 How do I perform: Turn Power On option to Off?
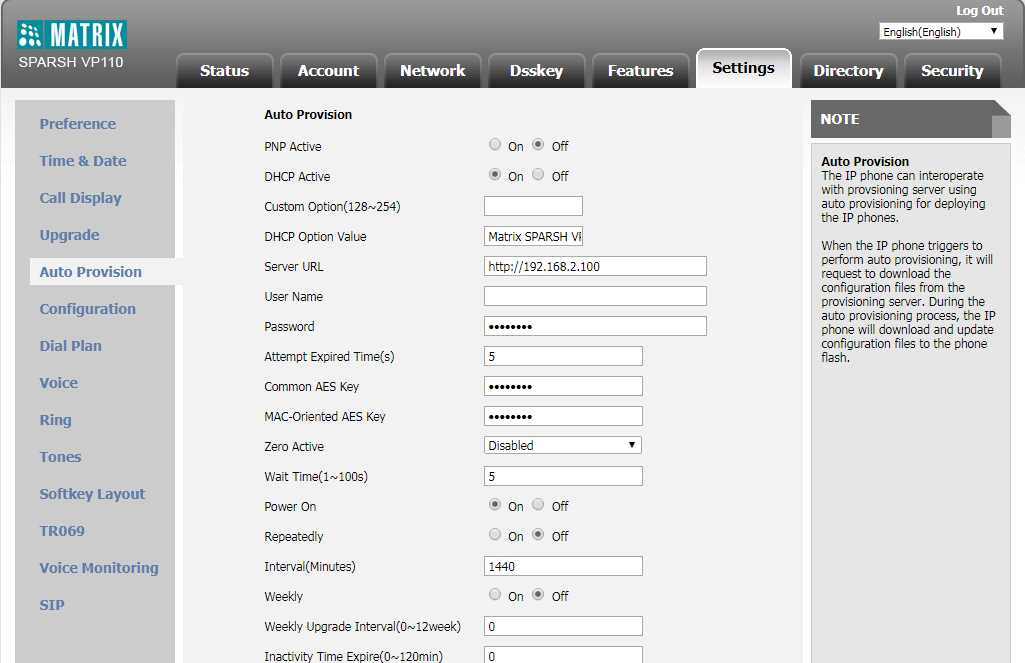click(x=538, y=505)
